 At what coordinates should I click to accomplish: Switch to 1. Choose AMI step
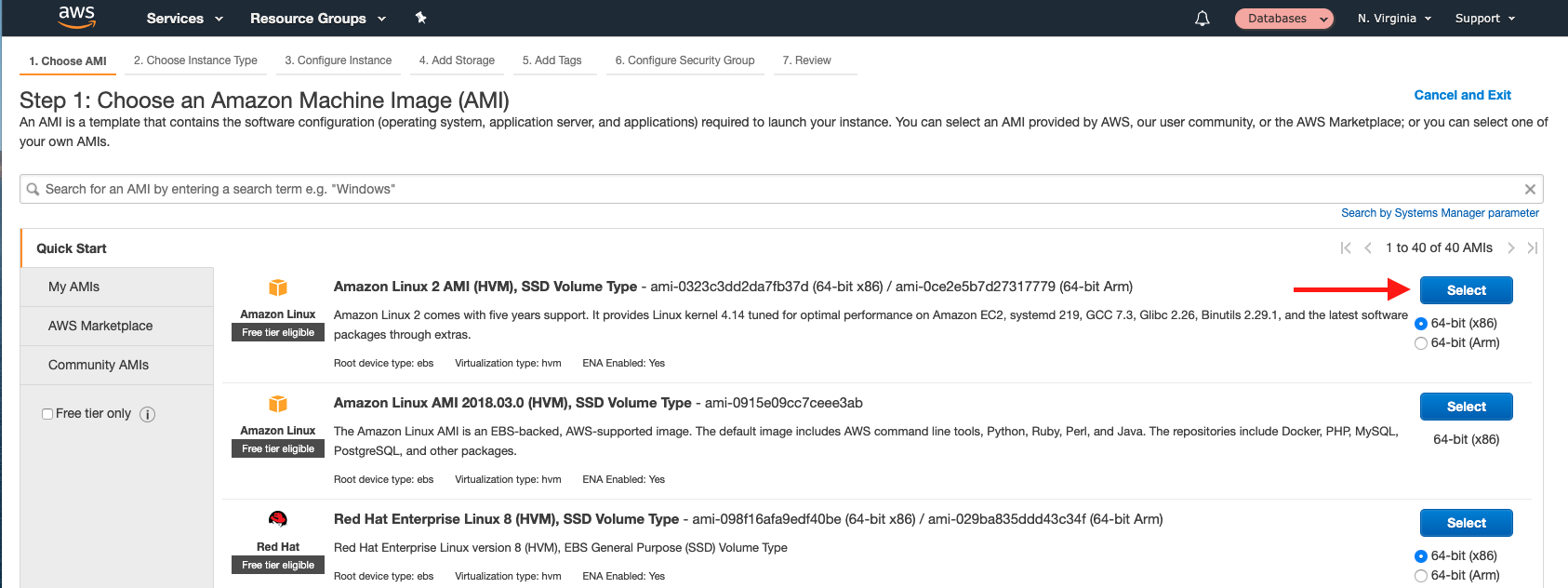pyautogui.click(x=68, y=61)
